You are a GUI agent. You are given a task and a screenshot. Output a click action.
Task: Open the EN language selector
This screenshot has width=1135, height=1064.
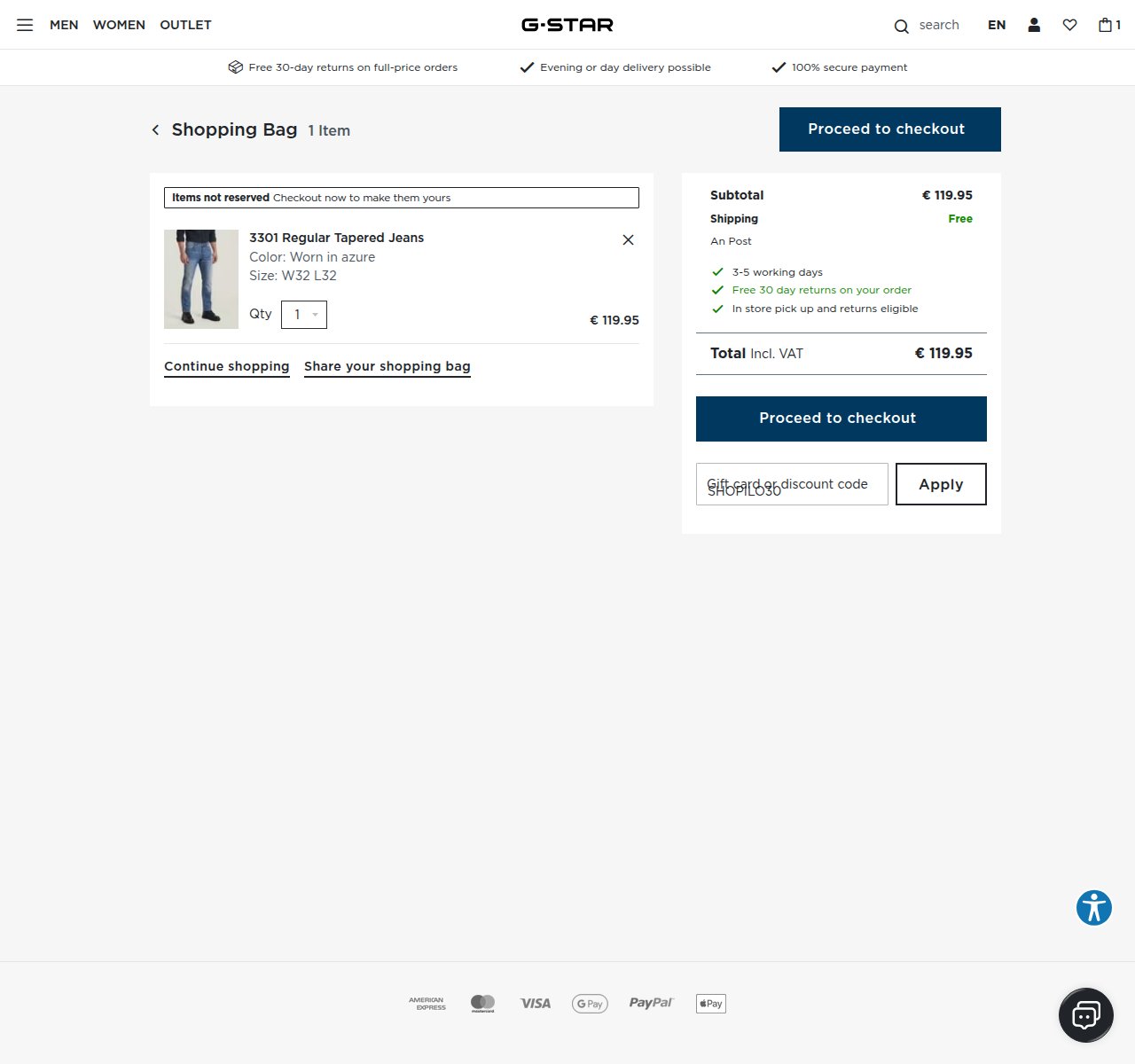pyautogui.click(x=997, y=25)
